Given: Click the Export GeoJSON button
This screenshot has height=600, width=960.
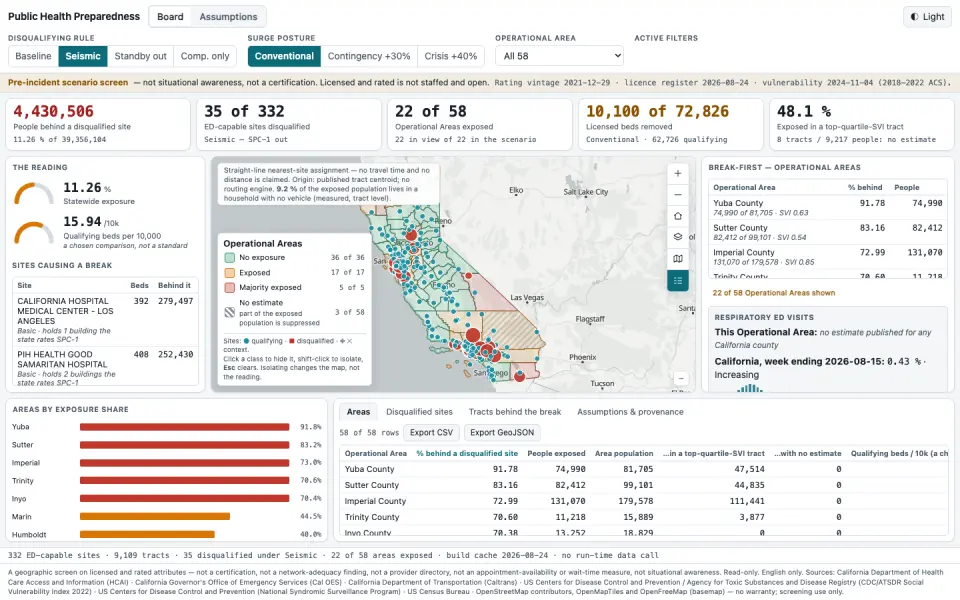Looking at the screenshot, I should click(502, 432).
